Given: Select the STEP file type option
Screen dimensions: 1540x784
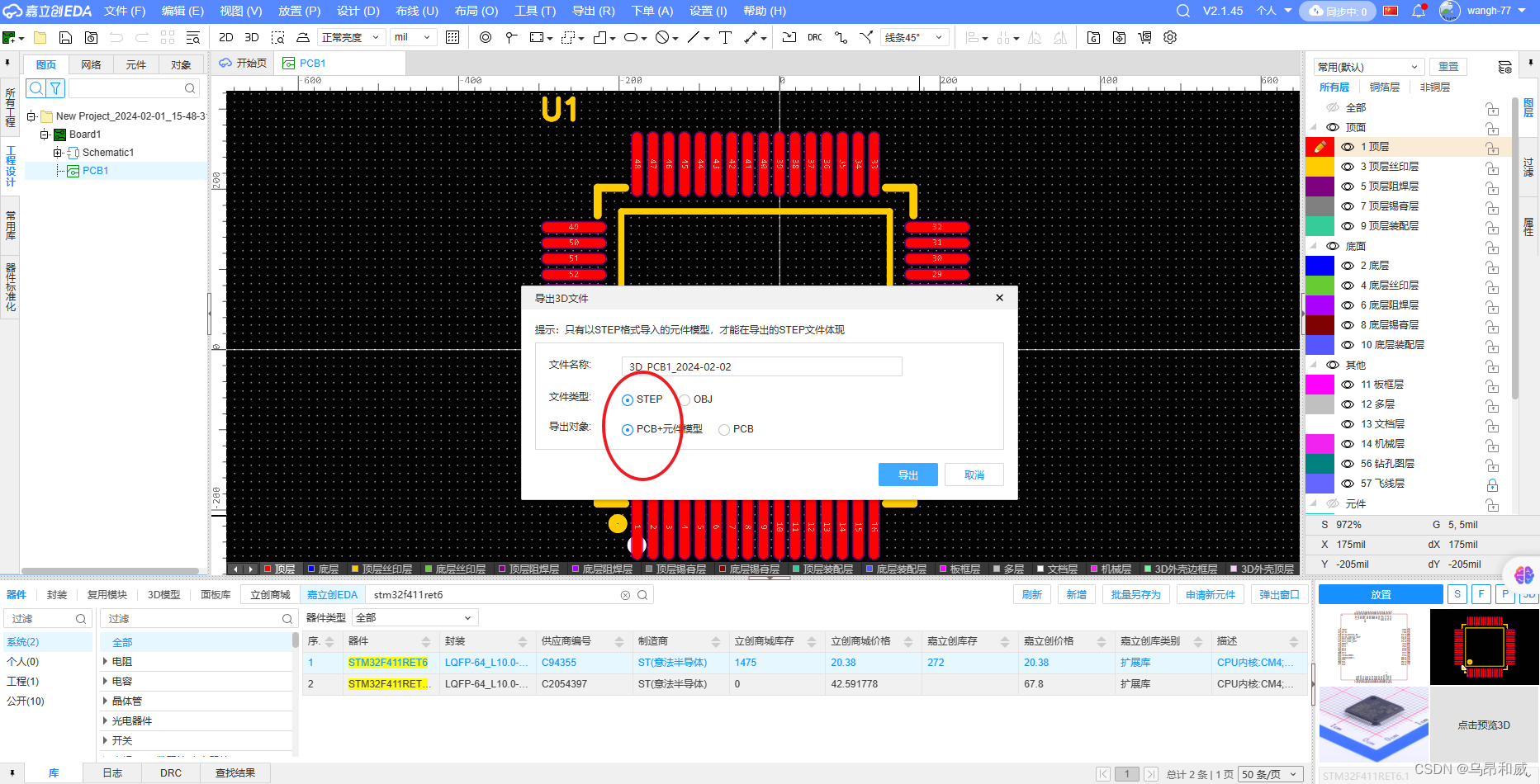Looking at the screenshot, I should (x=628, y=399).
